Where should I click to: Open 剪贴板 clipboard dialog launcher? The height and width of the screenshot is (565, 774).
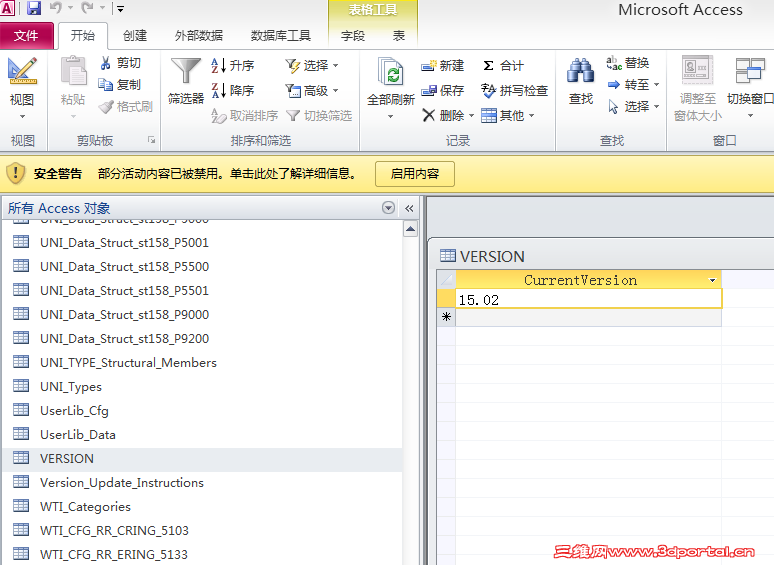152,140
